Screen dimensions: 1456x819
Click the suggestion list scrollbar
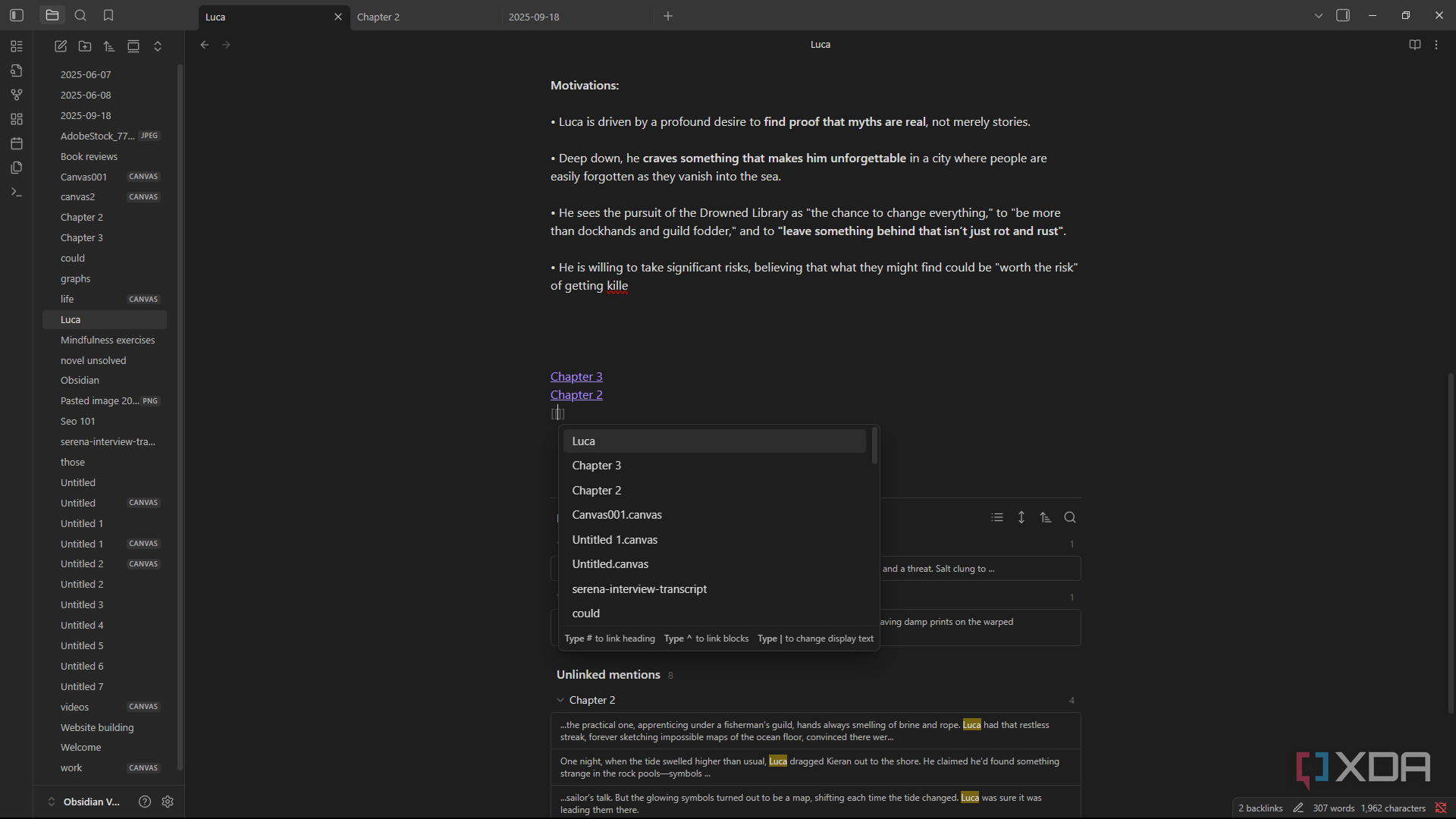pos(874,446)
